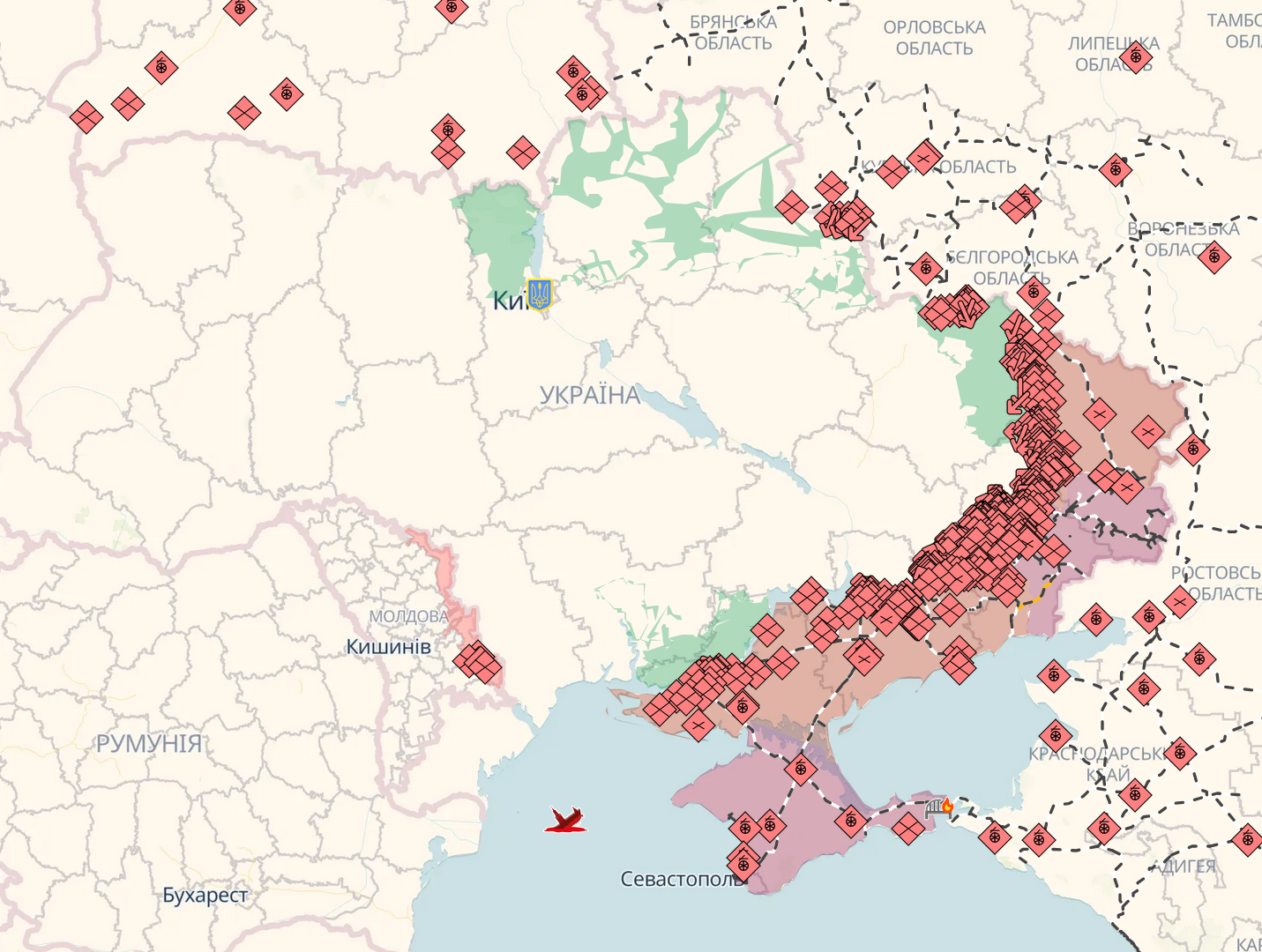Viewport: 1262px width, 952px height.
Task: Click the wheel marker just east of burning bridge
Action: [x=995, y=836]
